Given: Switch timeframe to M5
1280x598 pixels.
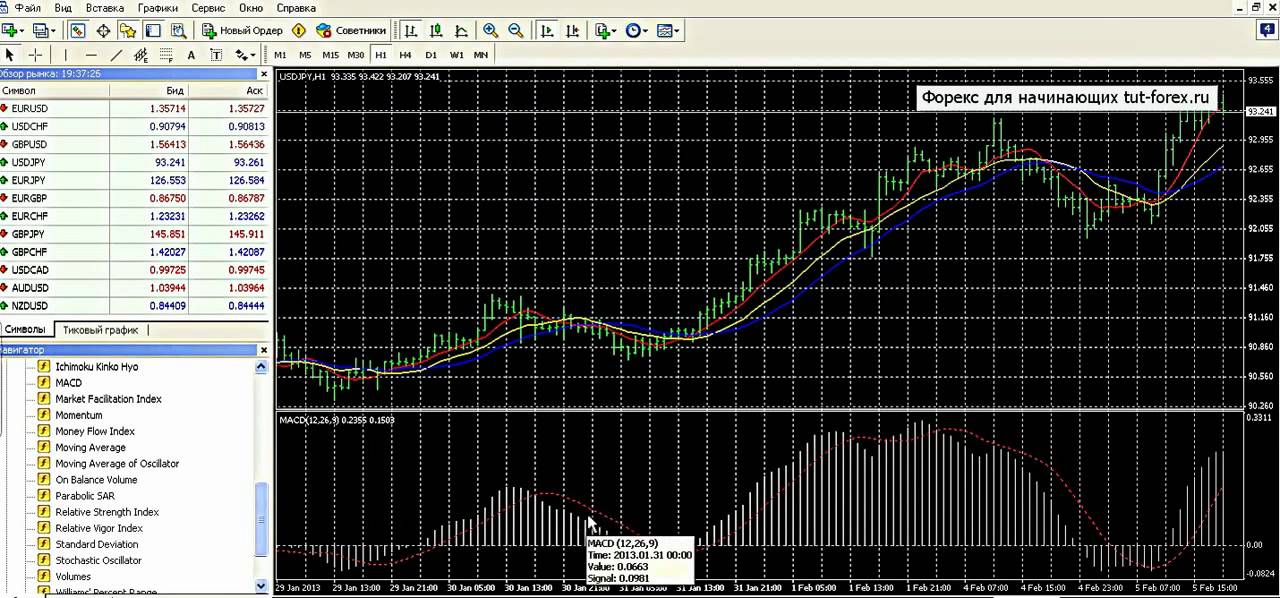Looking at the screenshot, I should tap(305, 55).
